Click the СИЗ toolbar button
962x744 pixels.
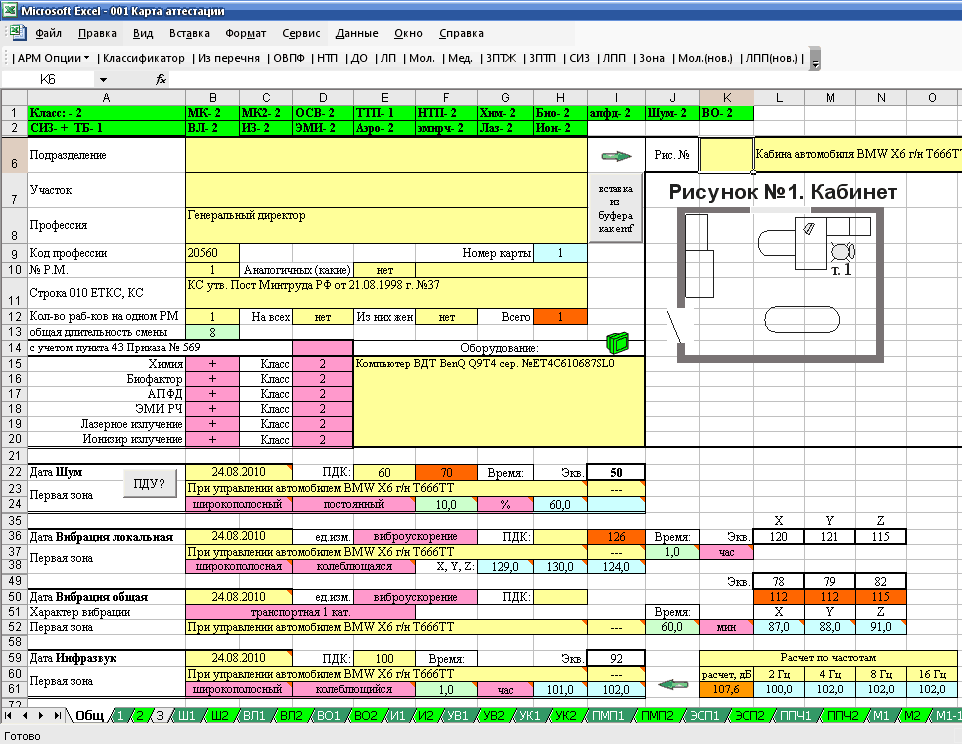tap(580, 59)
